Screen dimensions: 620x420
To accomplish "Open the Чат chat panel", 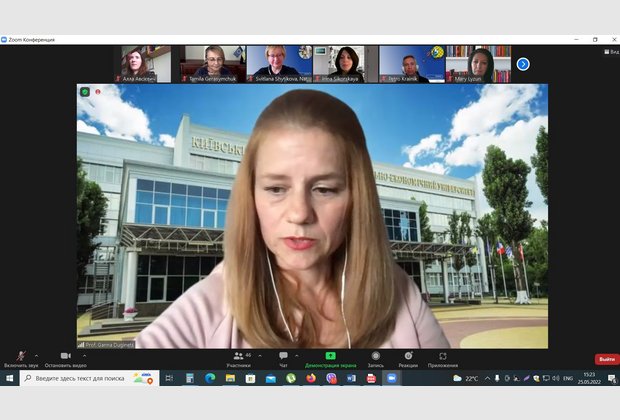I will pos(283,359).
